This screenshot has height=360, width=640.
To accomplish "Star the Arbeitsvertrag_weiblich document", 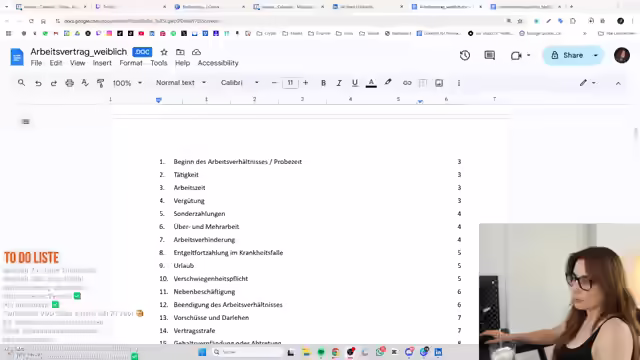I will pos(164,52).
